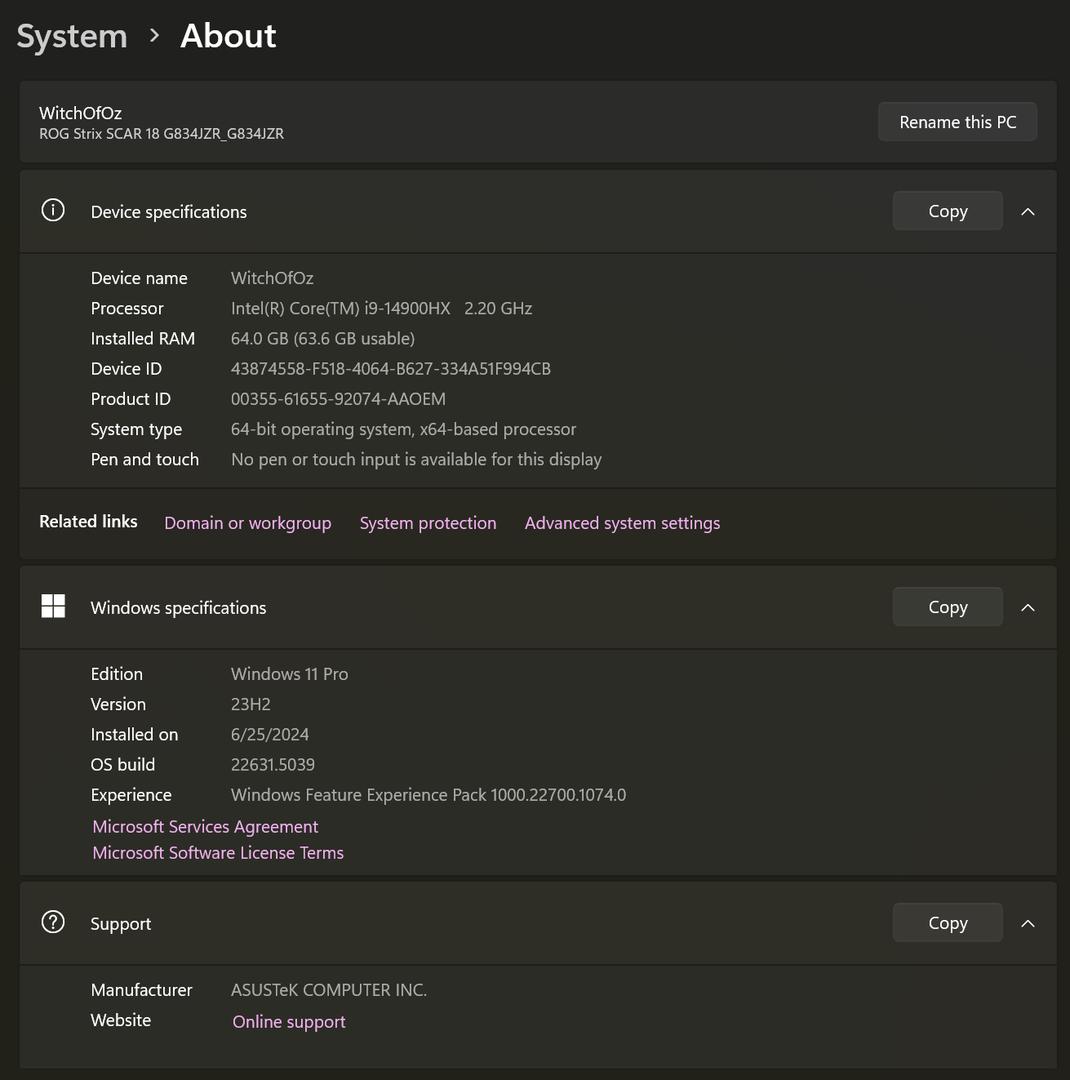Copy the Support information
Screen dimensions: 1070x1080
[947, 923]
